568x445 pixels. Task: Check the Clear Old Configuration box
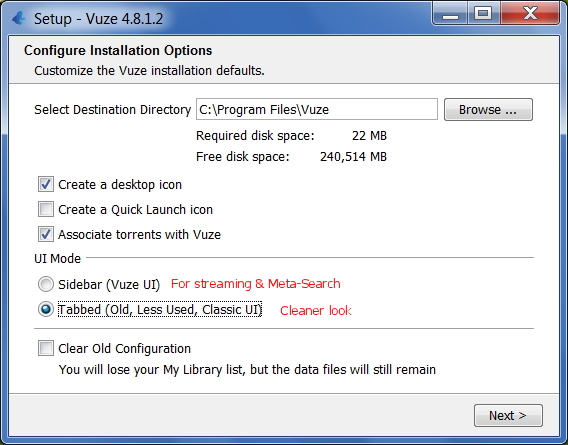tap(46, 348)
